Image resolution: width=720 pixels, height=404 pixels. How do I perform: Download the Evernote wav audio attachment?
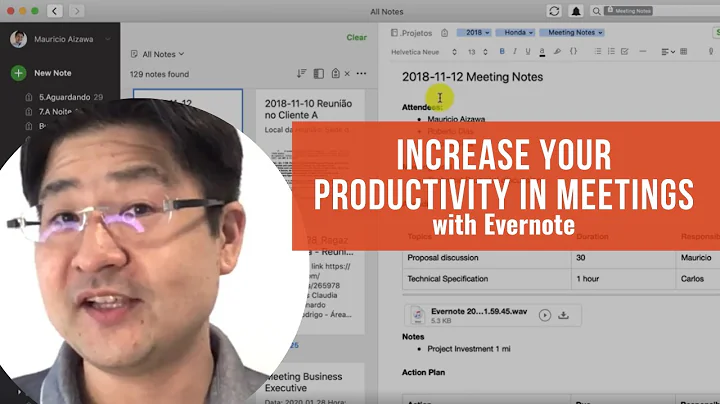pyautogui.click(x=563, y=315)
